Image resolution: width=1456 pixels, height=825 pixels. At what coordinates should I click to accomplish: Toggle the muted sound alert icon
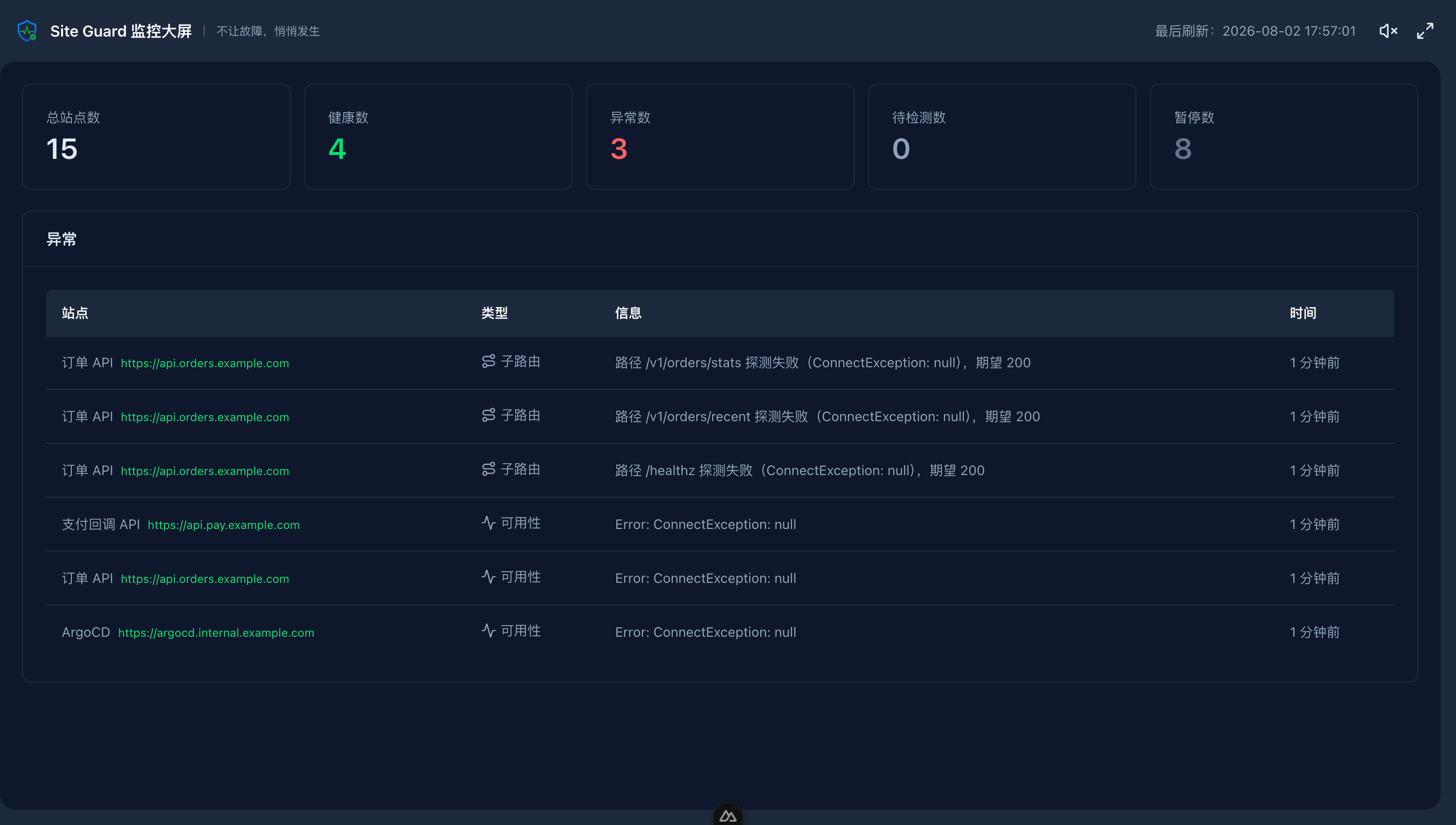[1388, 31]
